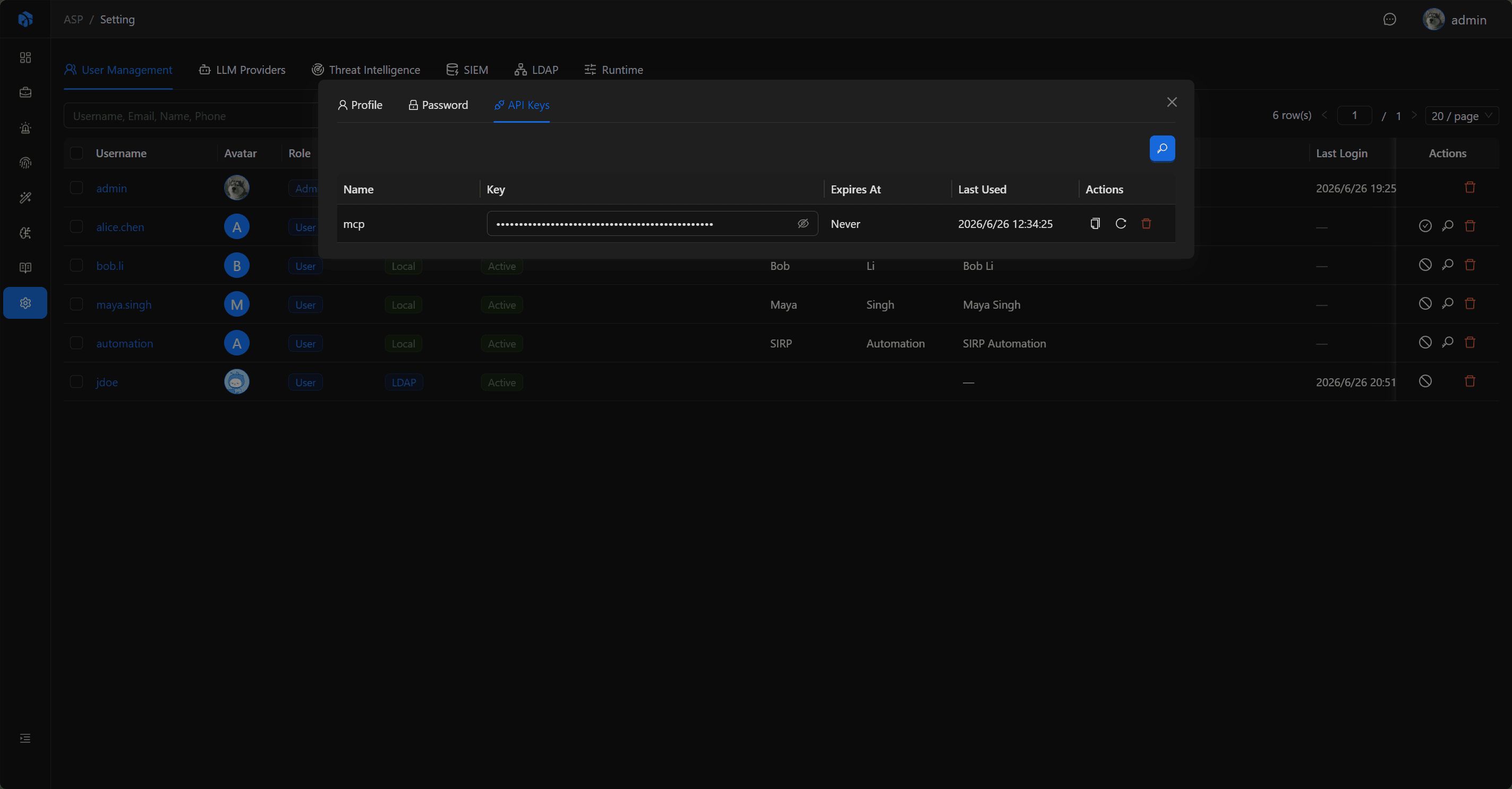Screen dimensions: 1512x789
Task: Open the dashboard grid icon in sidebar
Action: 25,57
